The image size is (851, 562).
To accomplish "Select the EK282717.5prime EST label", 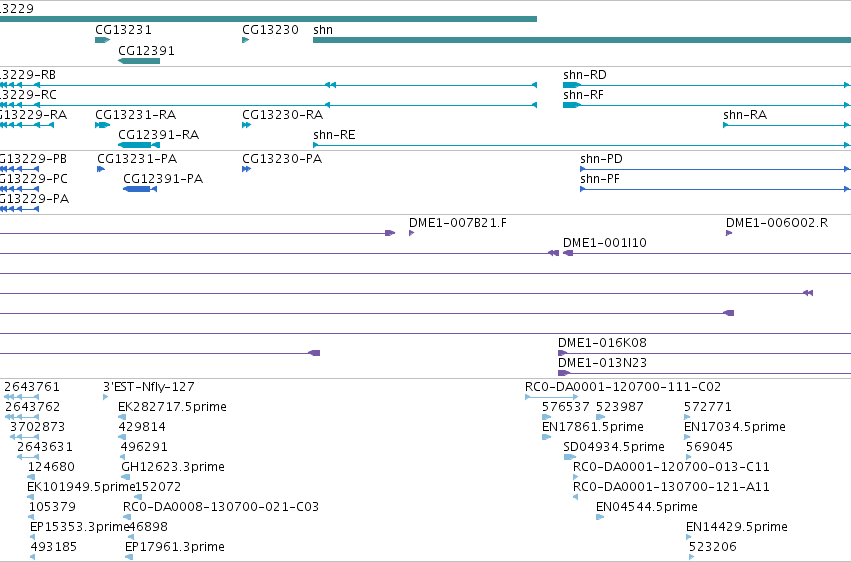I will coord(172,406).
